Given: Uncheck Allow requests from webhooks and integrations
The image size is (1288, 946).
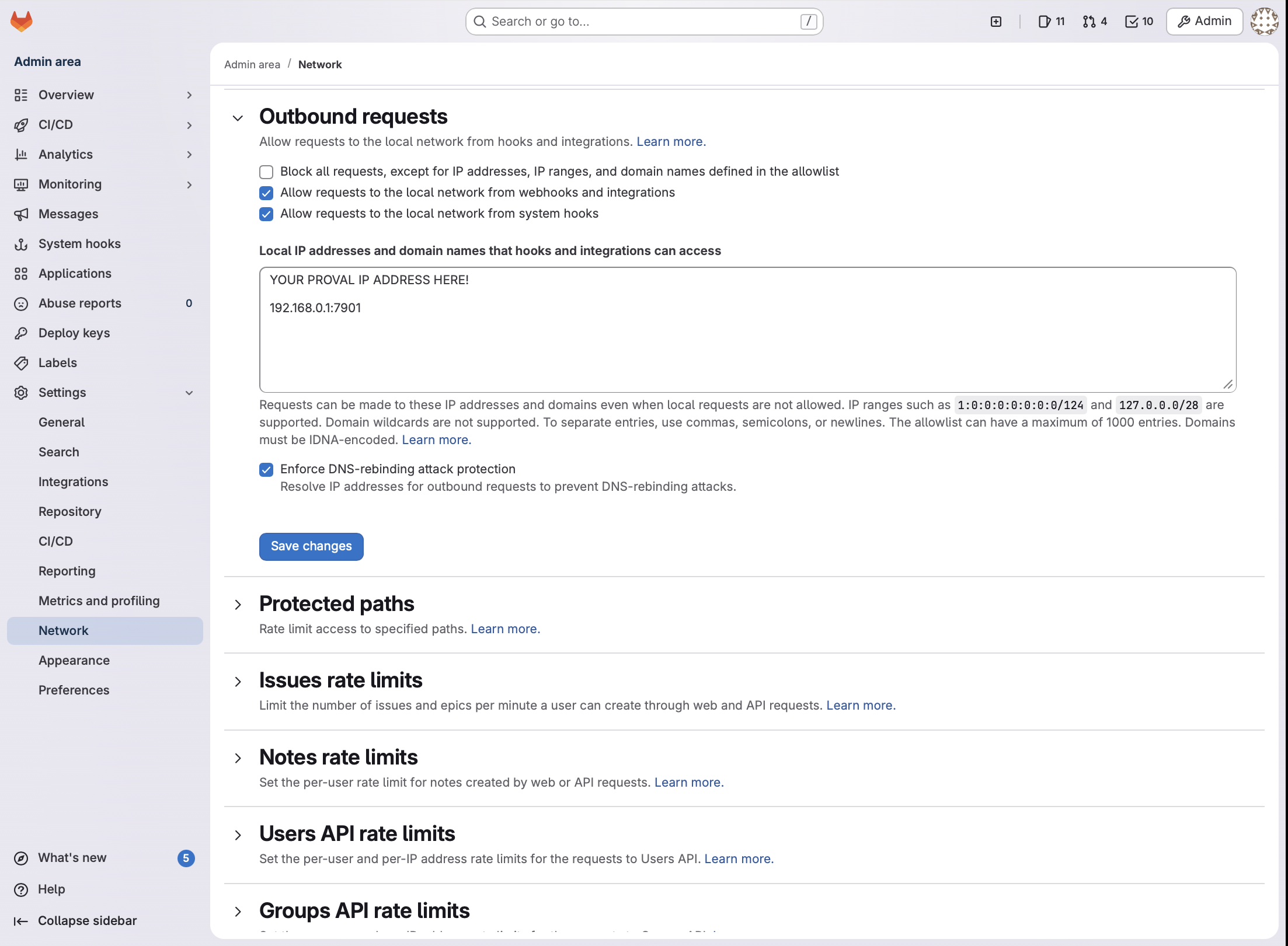Looking at the screenshot, I should click(x=266, y=193).
